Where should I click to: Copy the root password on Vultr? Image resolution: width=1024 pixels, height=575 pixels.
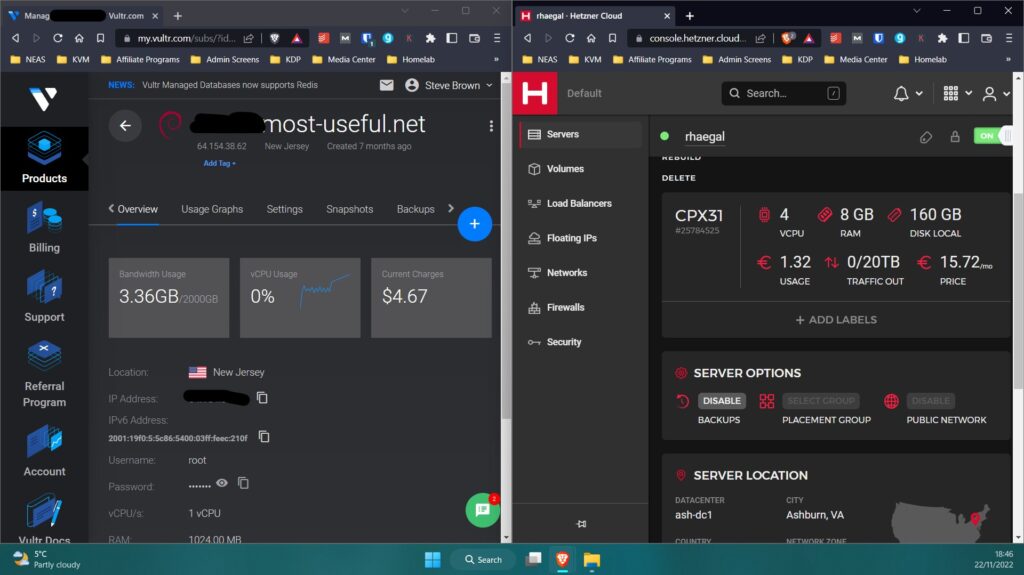[x=243, y=483]
